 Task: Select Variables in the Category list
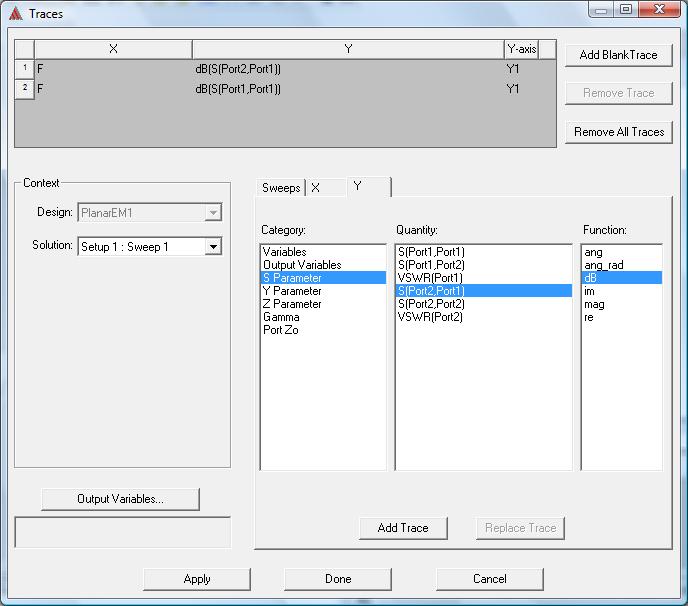[x=323, y=252]
